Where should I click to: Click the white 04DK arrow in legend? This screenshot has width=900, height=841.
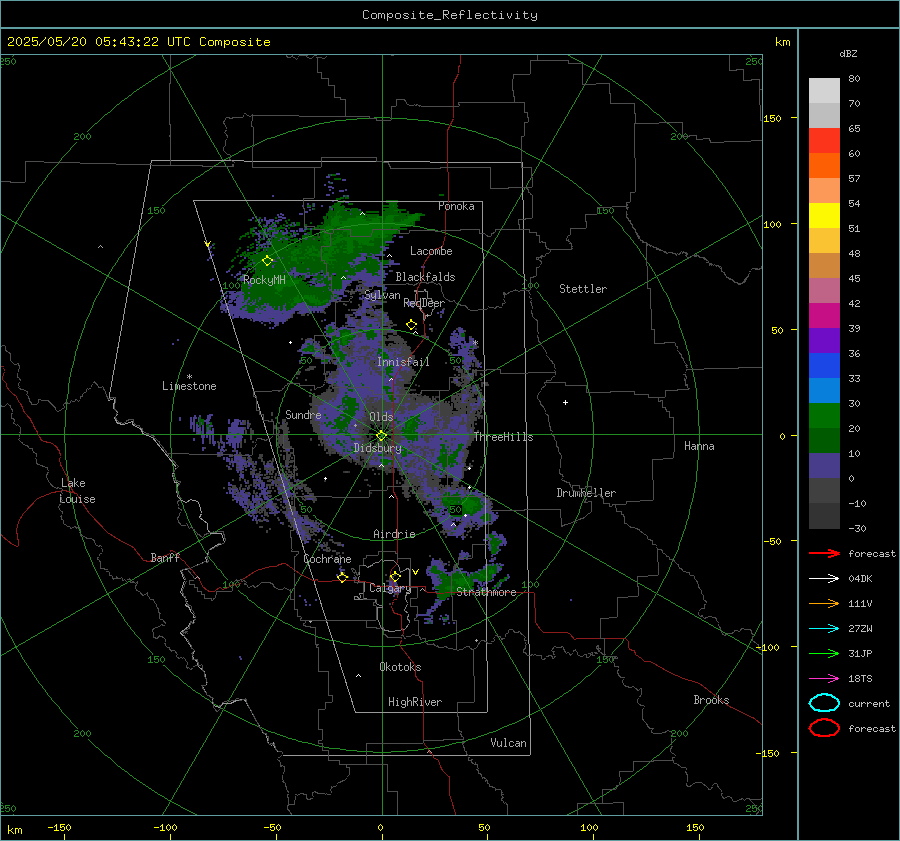824,578
